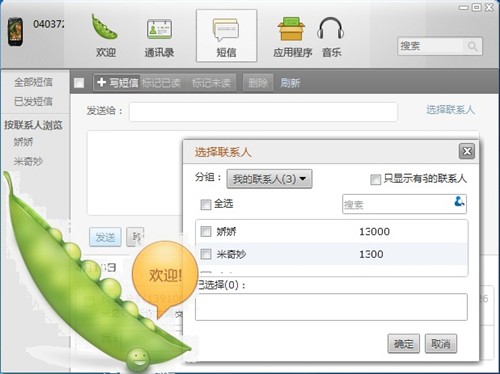Switch to the 短信 messages tab
This screenshot has width=500, height=374.
click(226, 36)
